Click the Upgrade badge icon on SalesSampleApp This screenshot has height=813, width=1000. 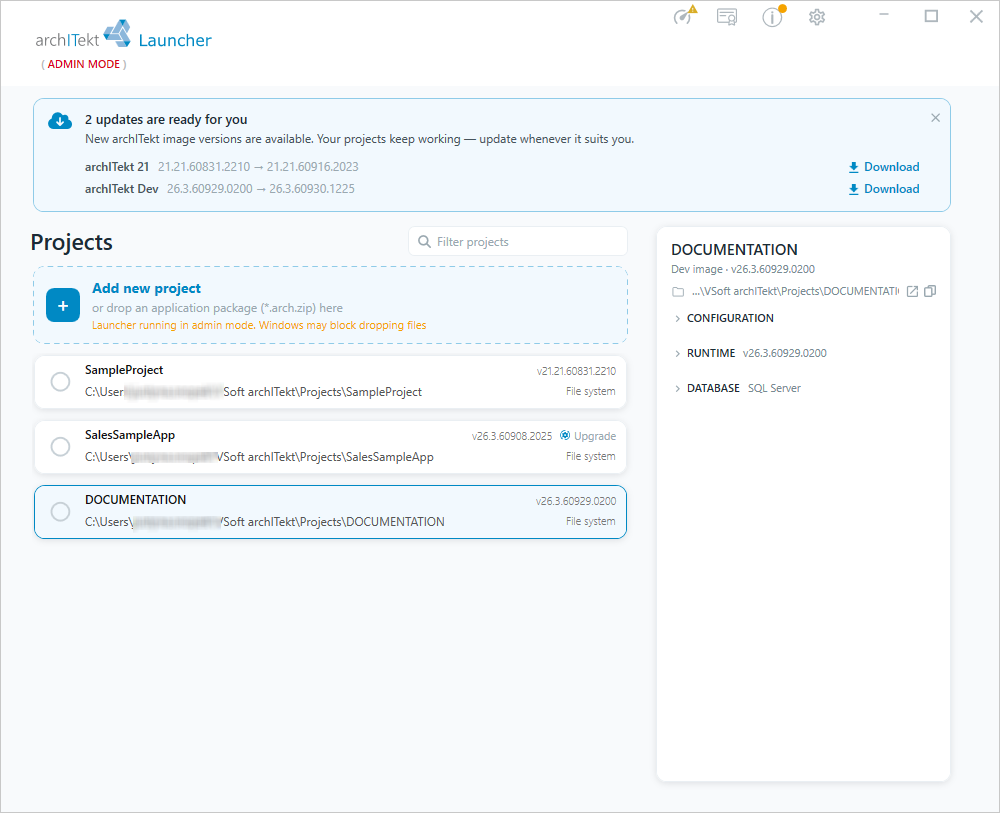[565, 436]
